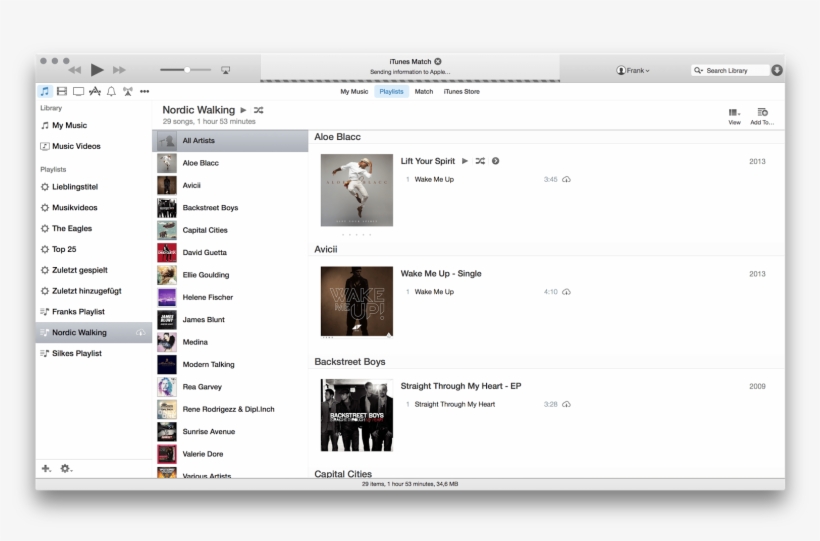Download Straight Through My Heart from cloud
820x541 pixels.
[566, 404]
